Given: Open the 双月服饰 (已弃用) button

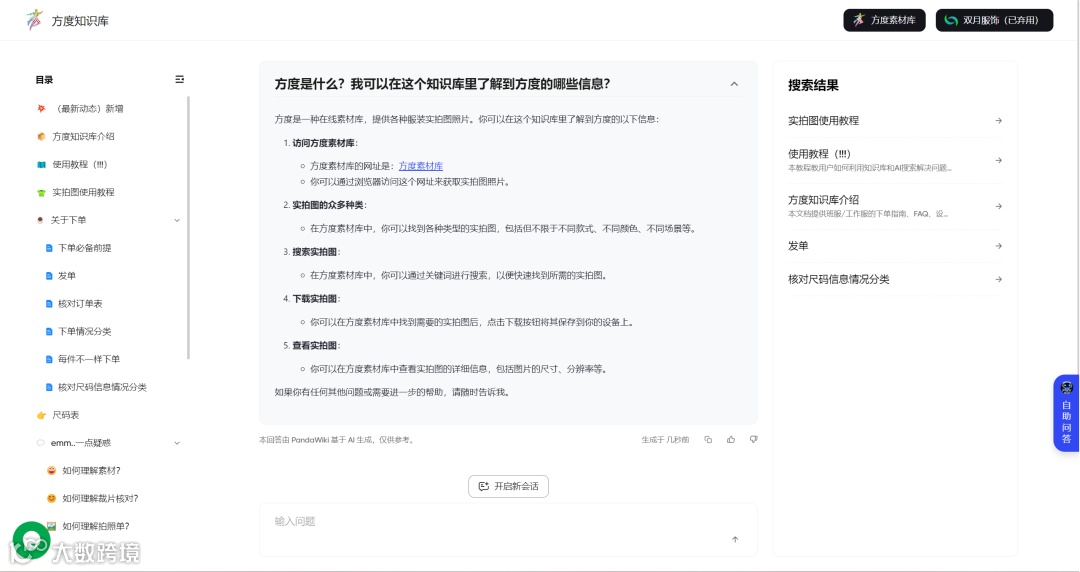Looking at the screenshot, I should pyautogui.click(x=994, y=20).
